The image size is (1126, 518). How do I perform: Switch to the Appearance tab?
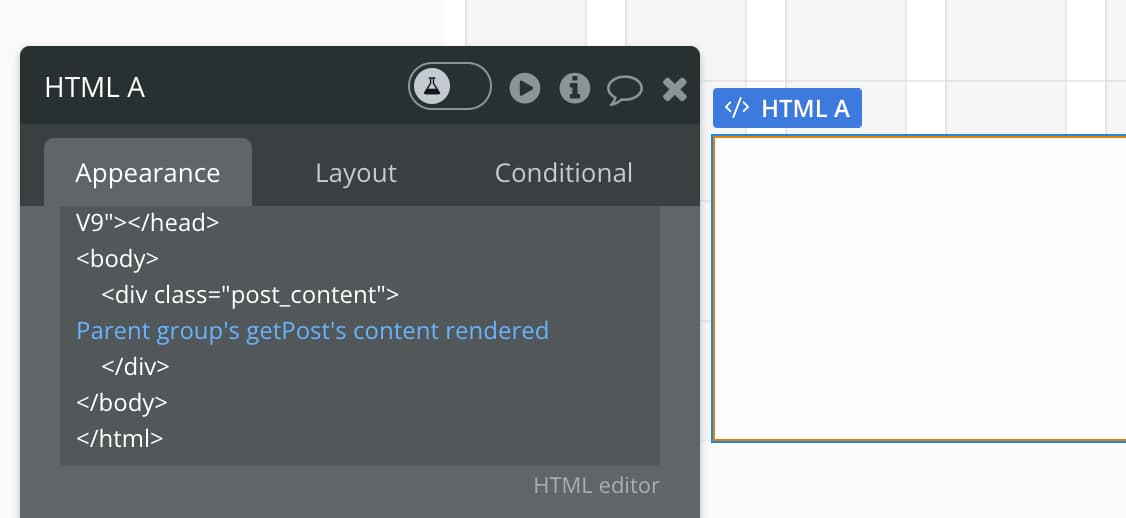tap(148, 172)
